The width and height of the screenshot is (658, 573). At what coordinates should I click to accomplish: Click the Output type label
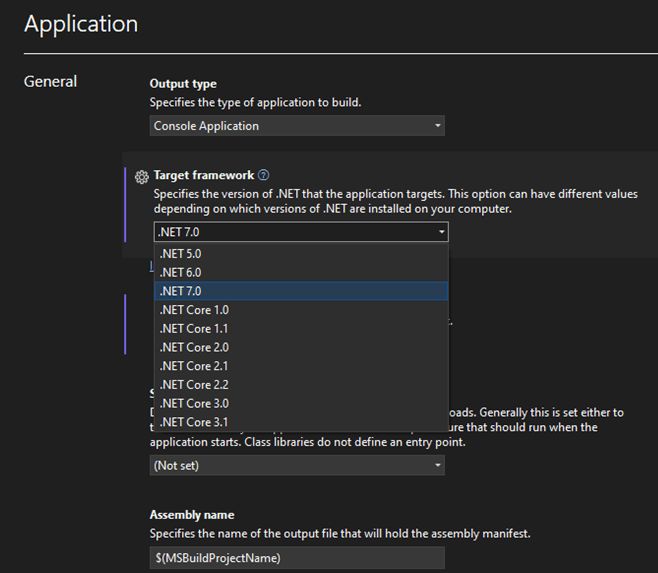pyautogui.click(x=183, y=84)
